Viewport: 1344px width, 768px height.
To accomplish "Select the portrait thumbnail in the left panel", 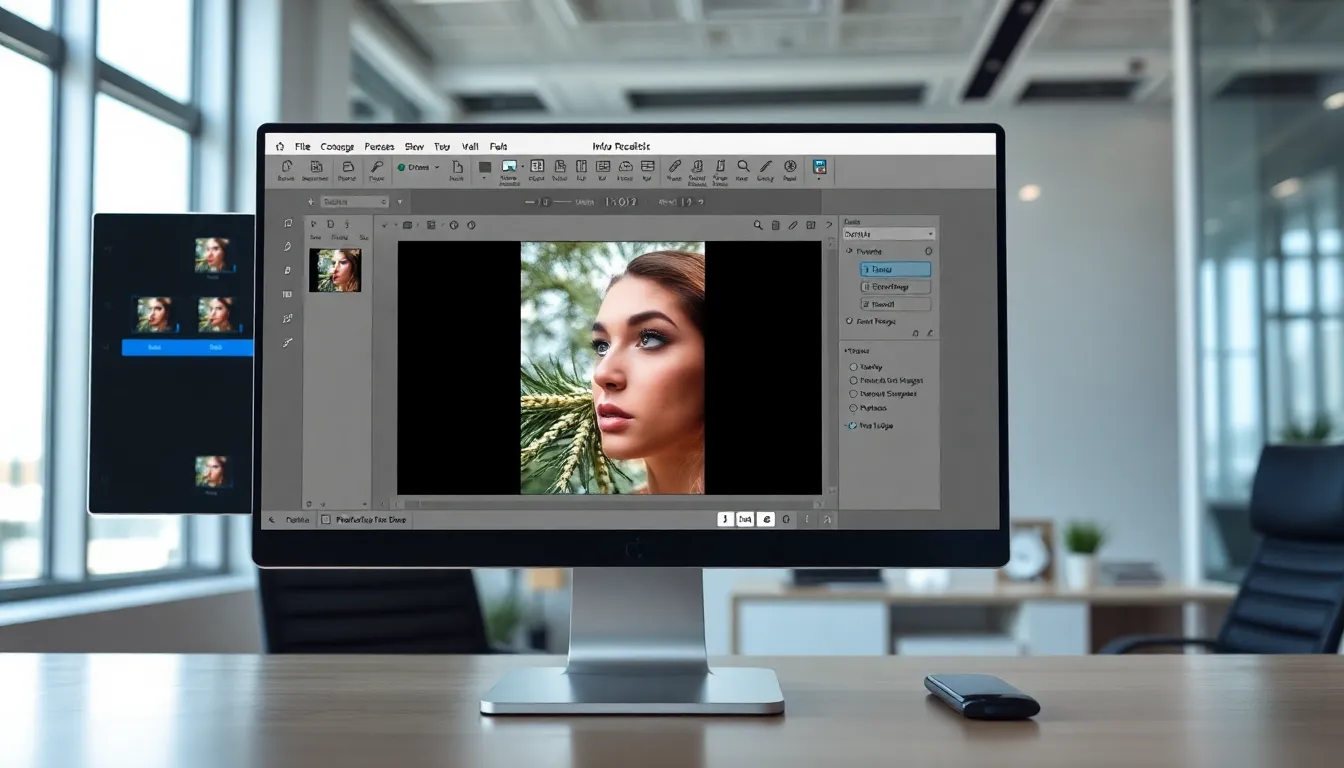I will 335,270.
